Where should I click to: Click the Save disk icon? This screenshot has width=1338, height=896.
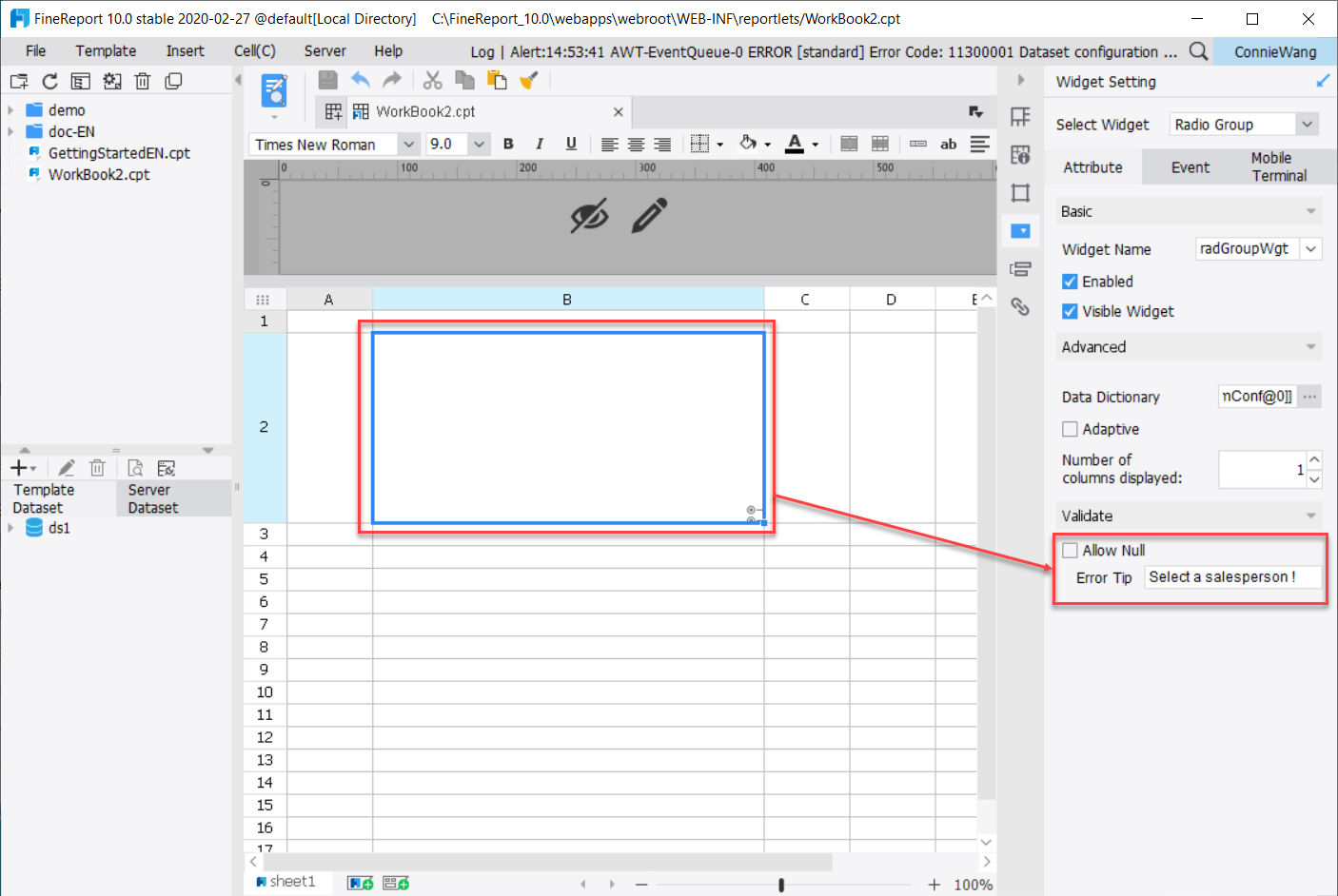[x=327, y=80]
